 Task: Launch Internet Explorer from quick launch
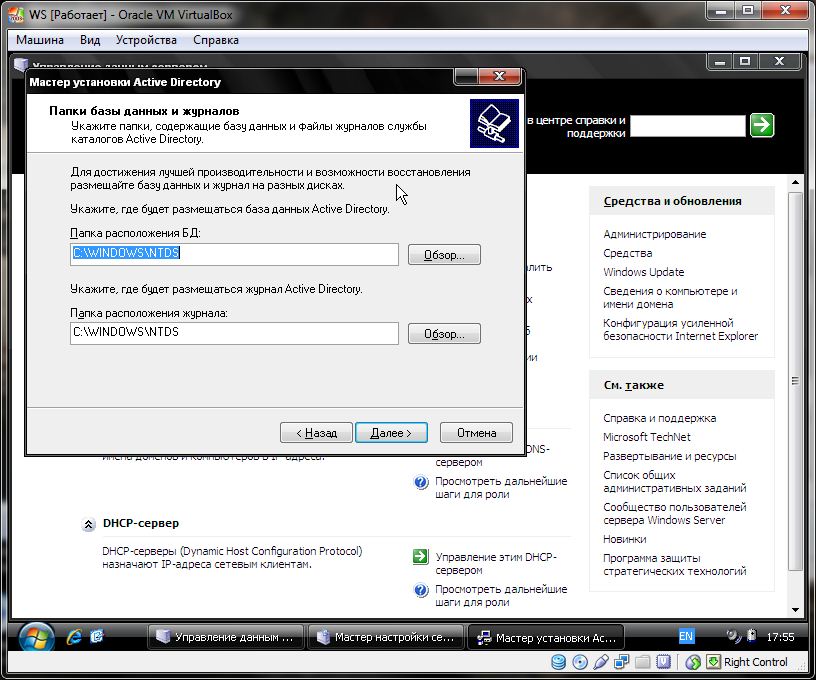point(74,637)
